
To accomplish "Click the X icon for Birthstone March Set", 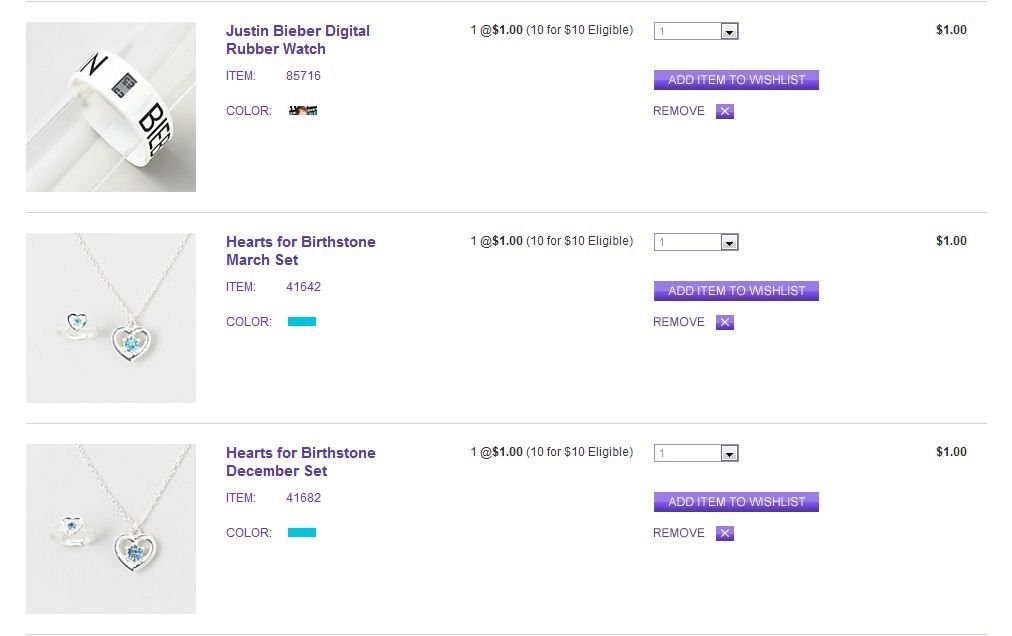I will tap(725, 322).
